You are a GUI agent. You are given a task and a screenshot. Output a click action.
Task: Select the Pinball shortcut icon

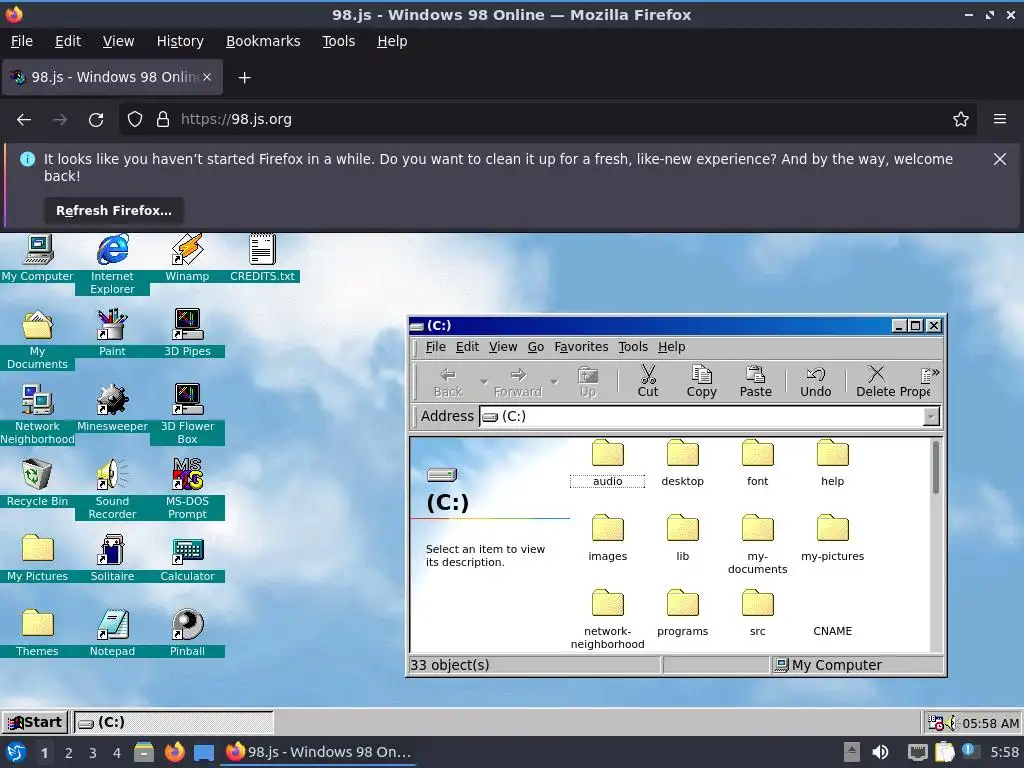(187, 633)
